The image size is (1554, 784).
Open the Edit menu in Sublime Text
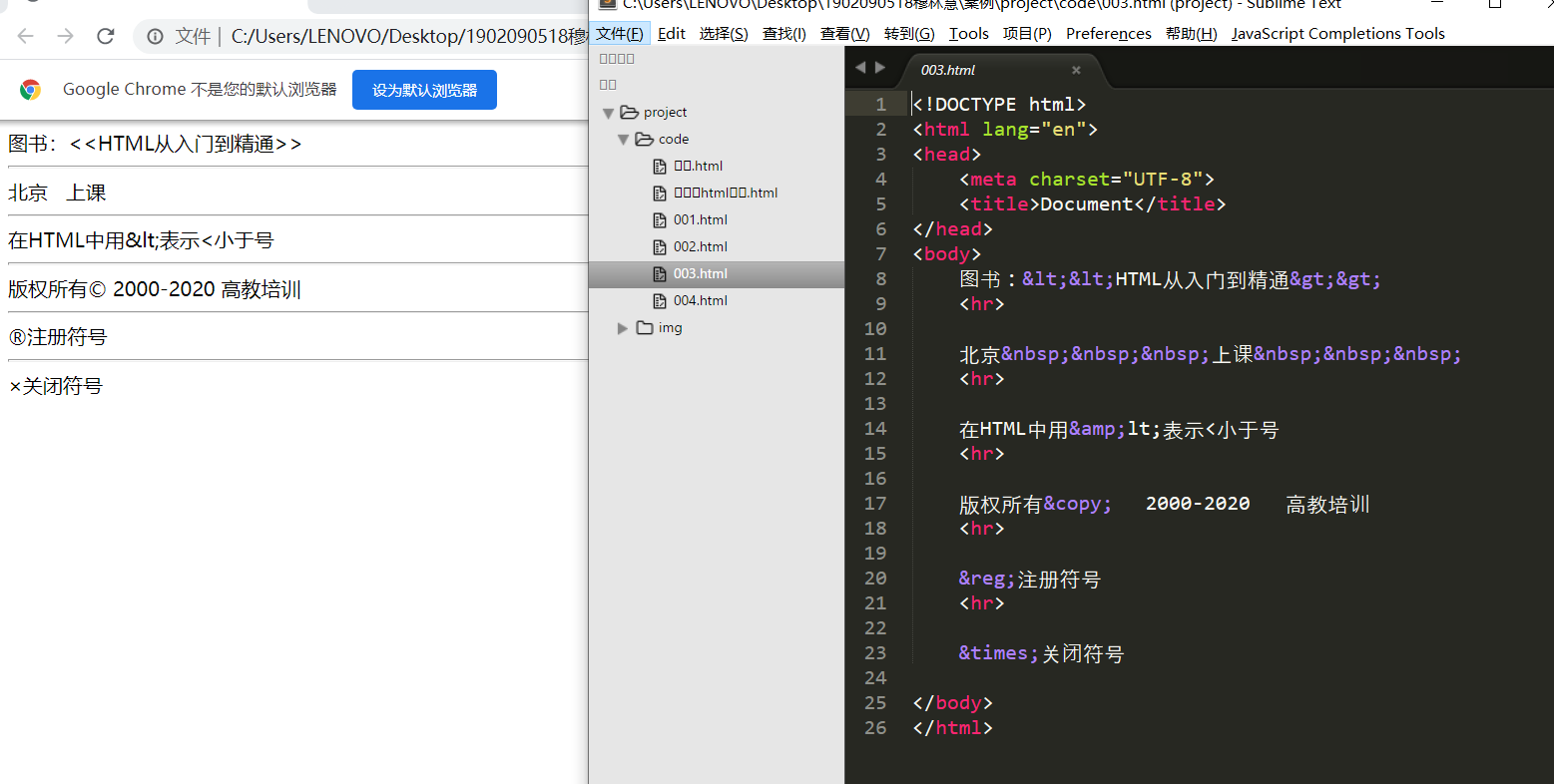[672, 33]
